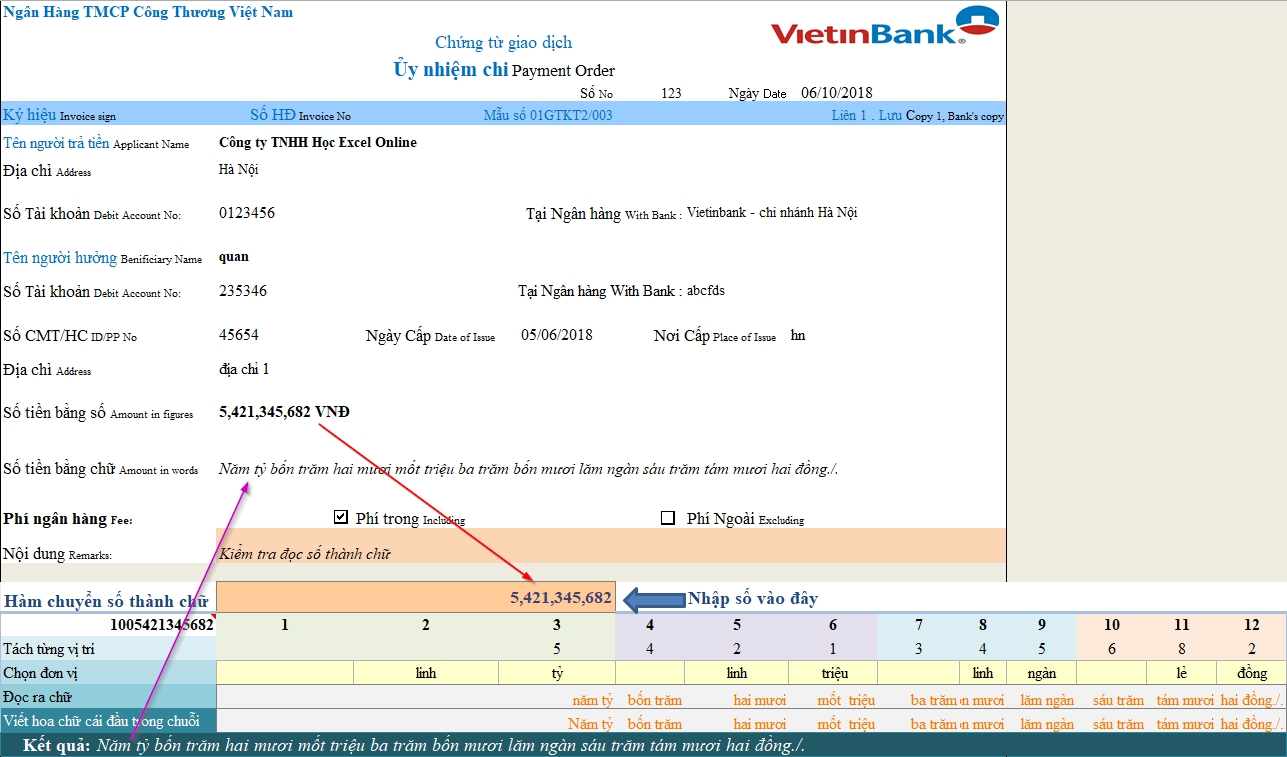Select the orange number input cell beside 'Nhập số vào đây'

click(416, 597)
